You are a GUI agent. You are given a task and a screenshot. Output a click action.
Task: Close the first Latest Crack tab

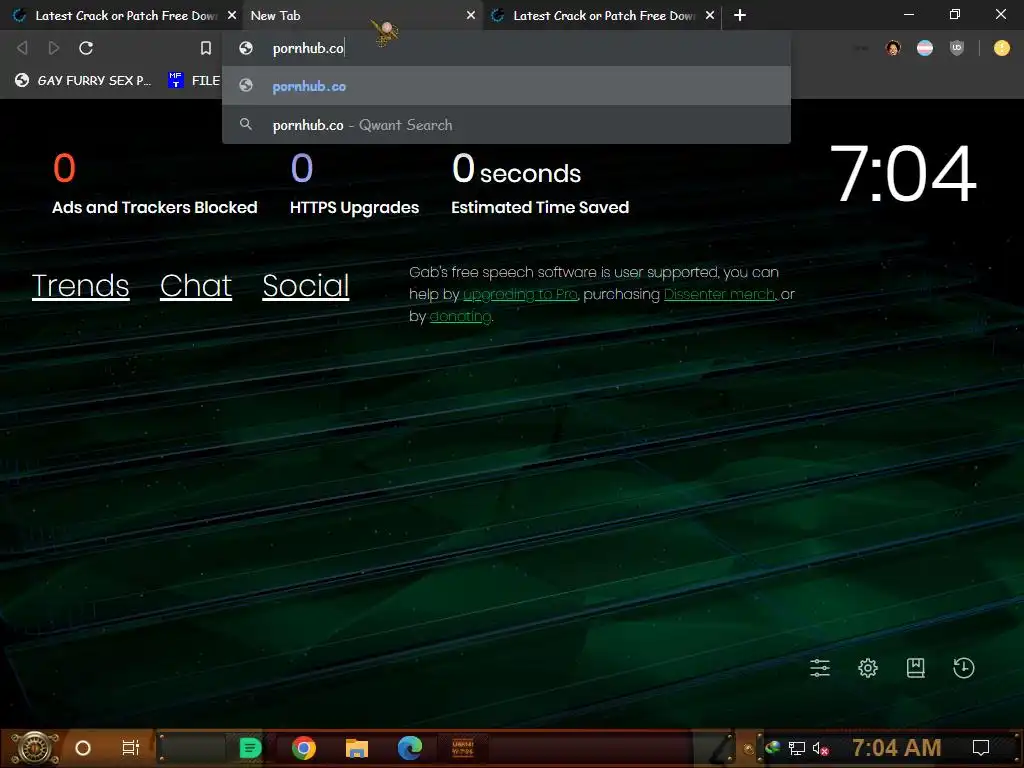[x=232, y=15]
